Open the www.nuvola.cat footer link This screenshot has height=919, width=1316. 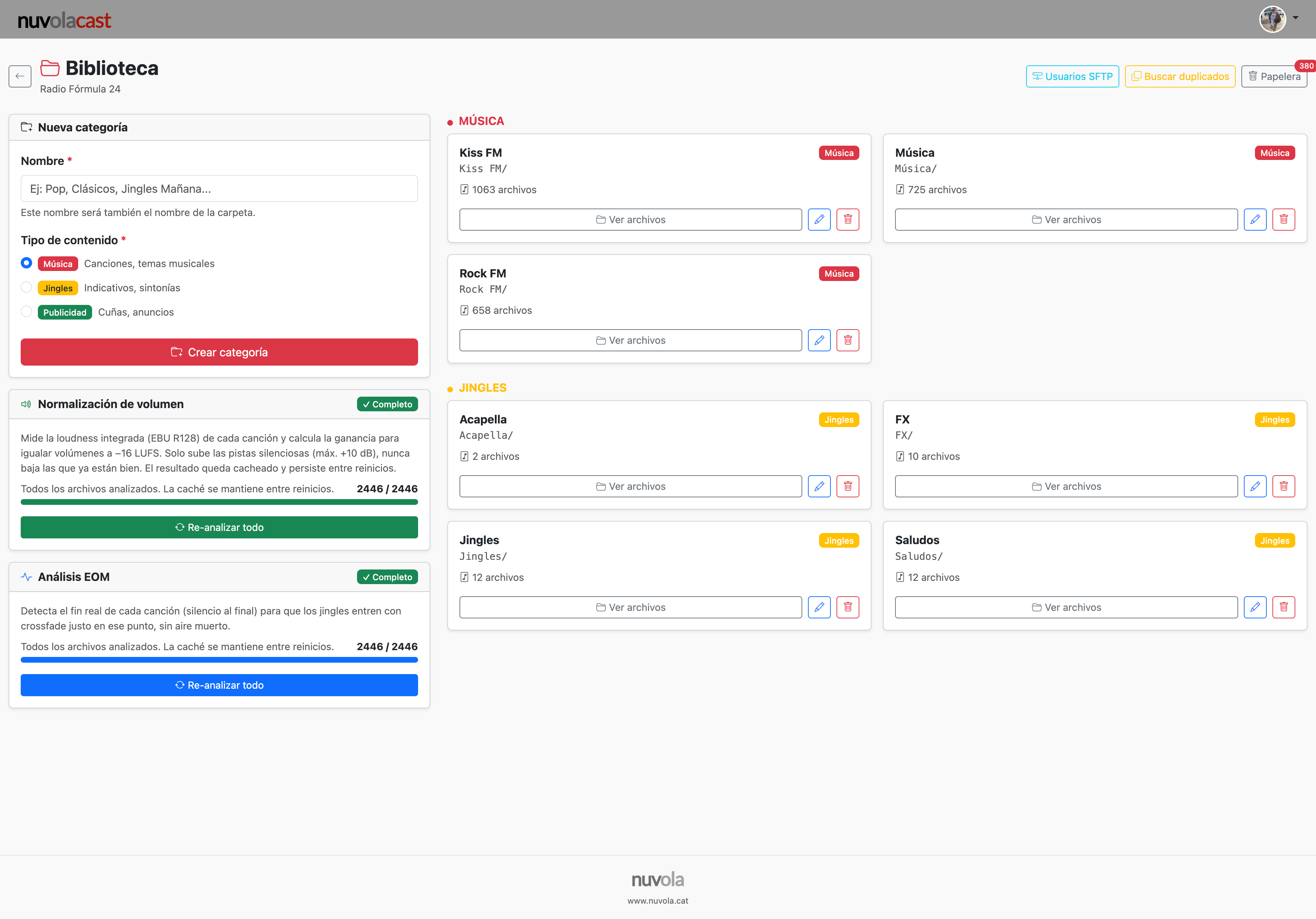point(657,901)
